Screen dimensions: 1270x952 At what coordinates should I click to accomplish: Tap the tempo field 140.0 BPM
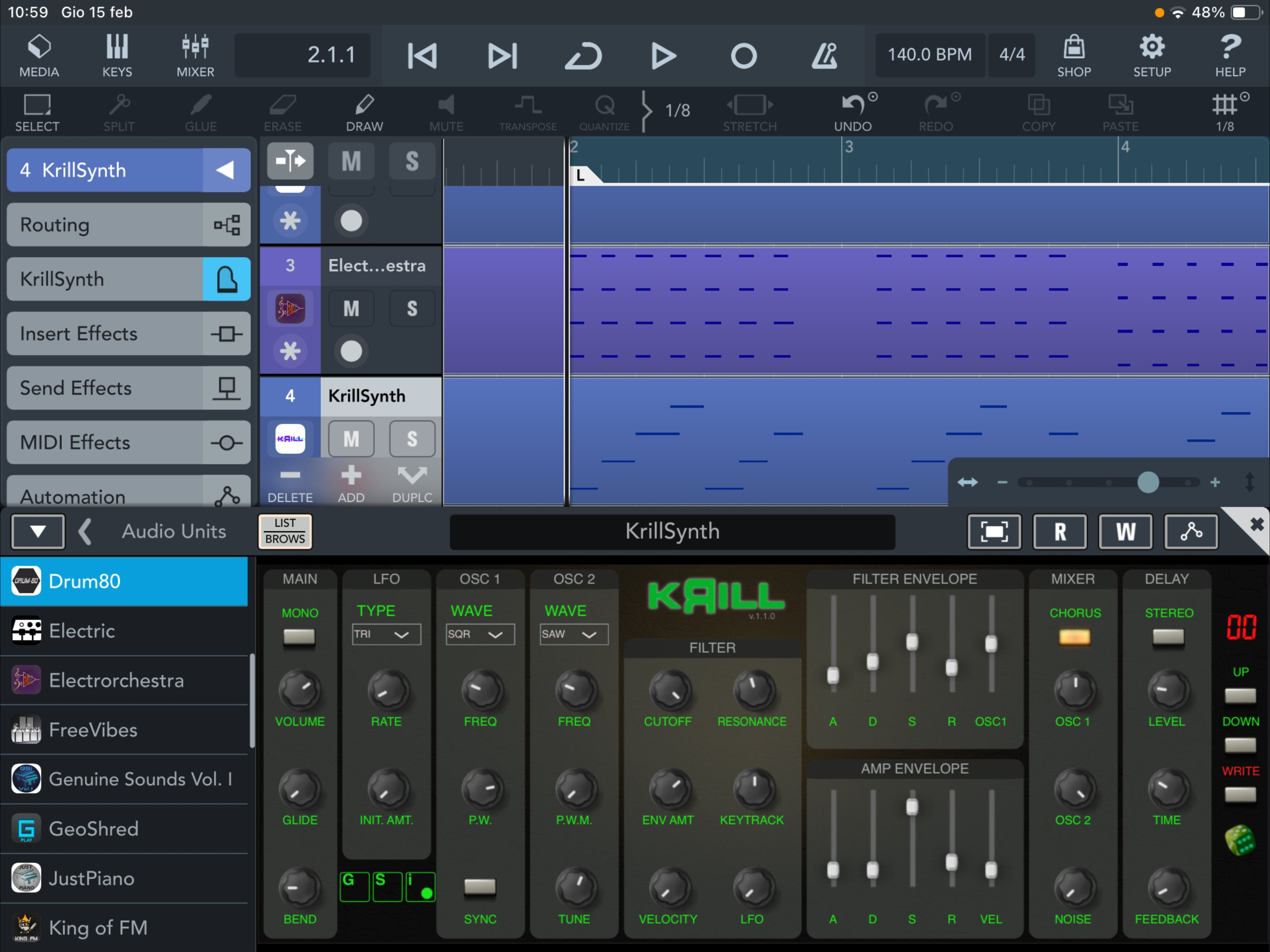[930, 55]
